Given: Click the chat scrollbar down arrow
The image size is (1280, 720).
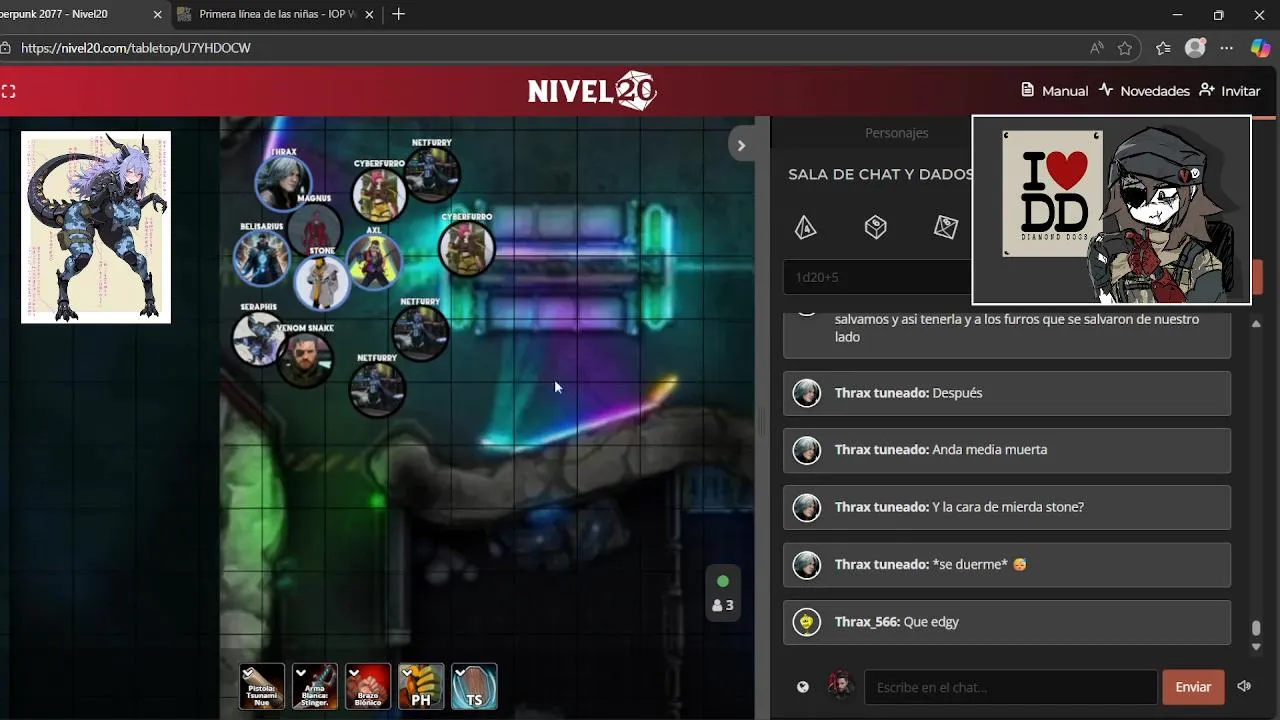Looking at the screenshot, I should point(1256,647).
